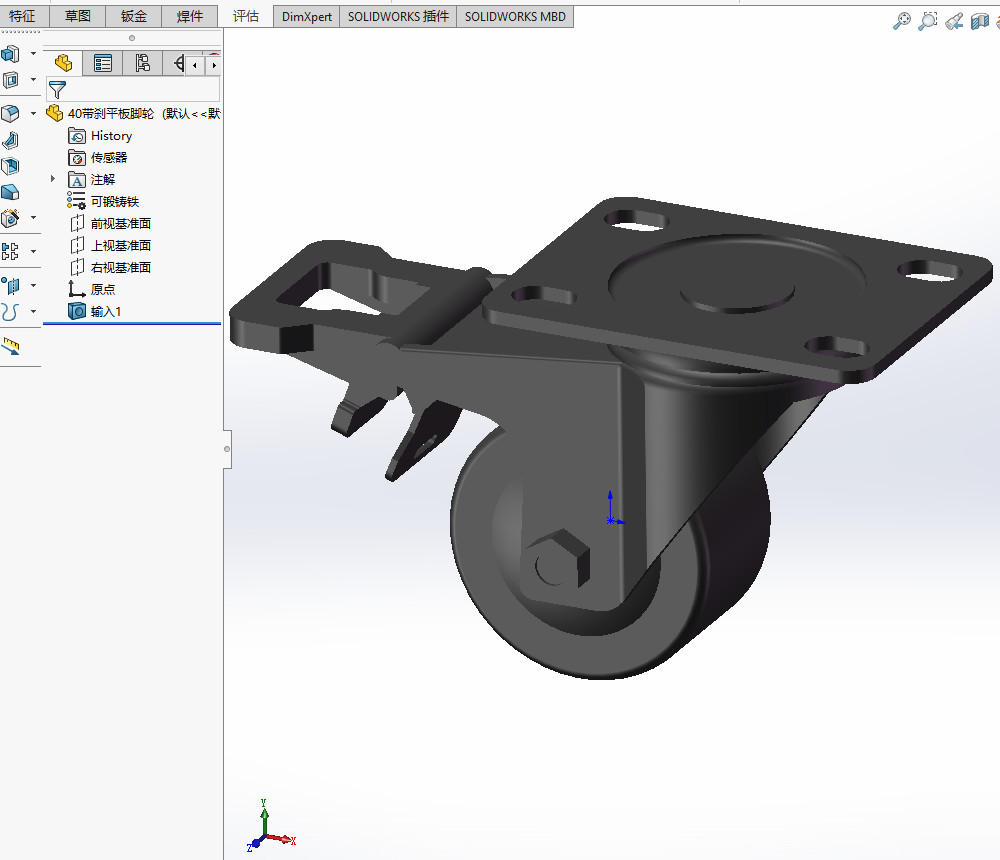Screen dimensions: 1000x860
Task: Click Zoom to Fit magnifier icon
Action: click(901, 21)
